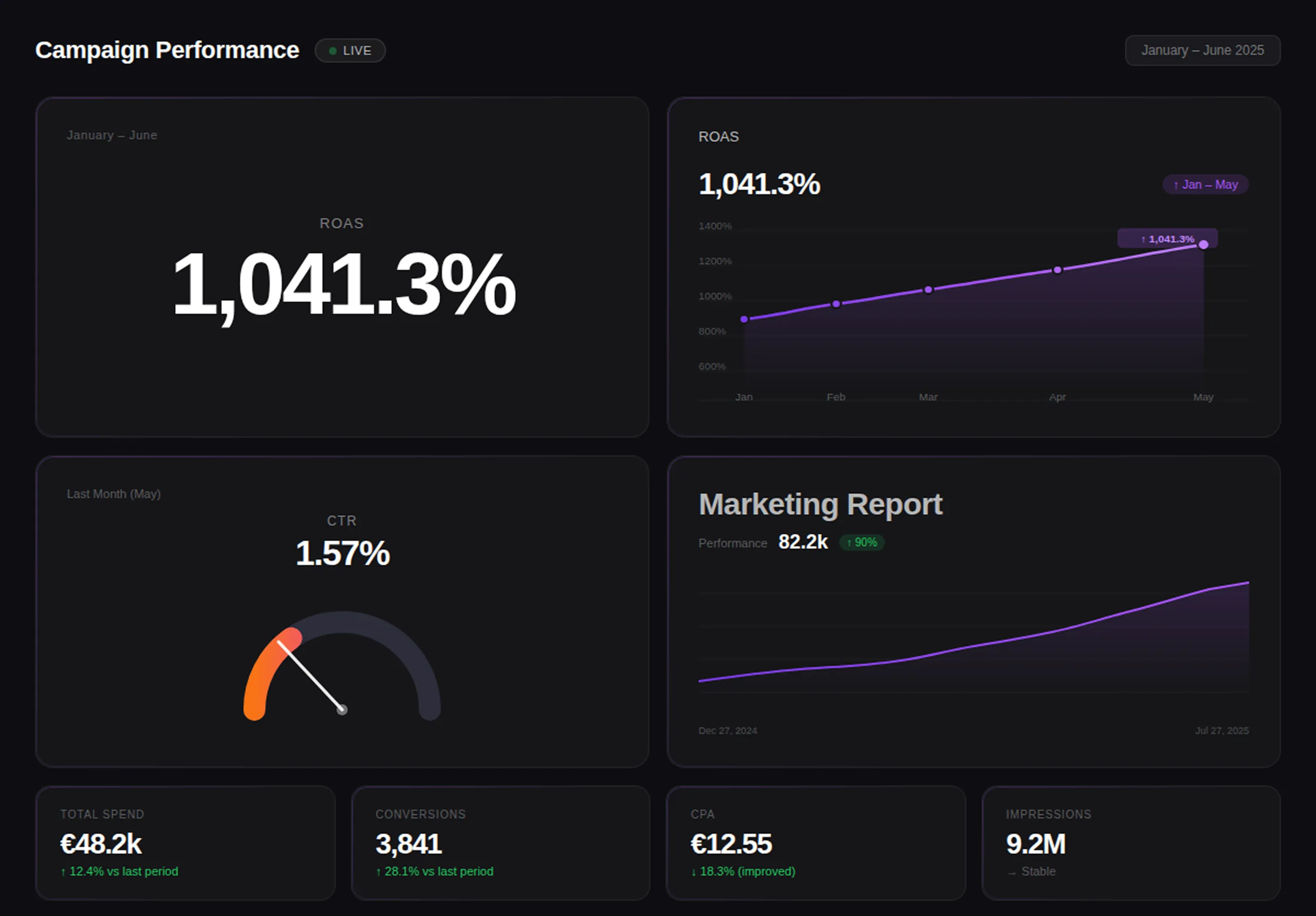Click the 28.1% vs last period change
Screen dimensions: 1316x916
click(435, 871)
